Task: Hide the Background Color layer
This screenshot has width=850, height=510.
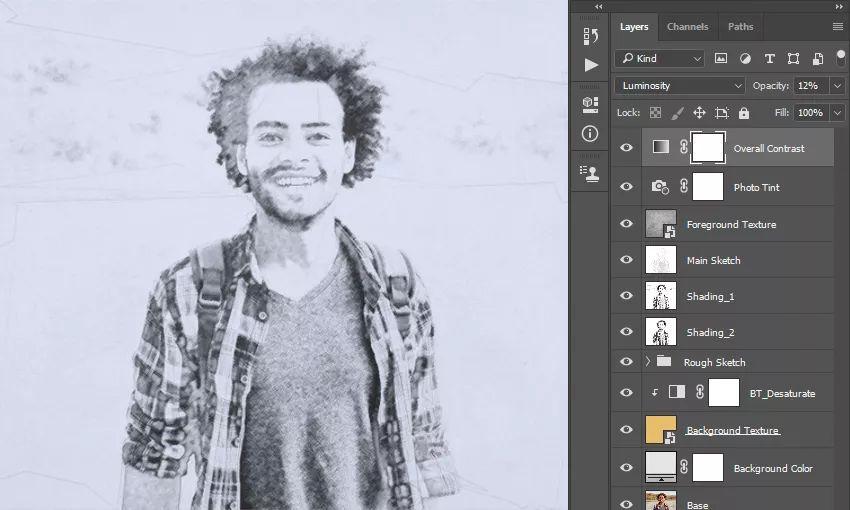Action: tap(627, 467)
